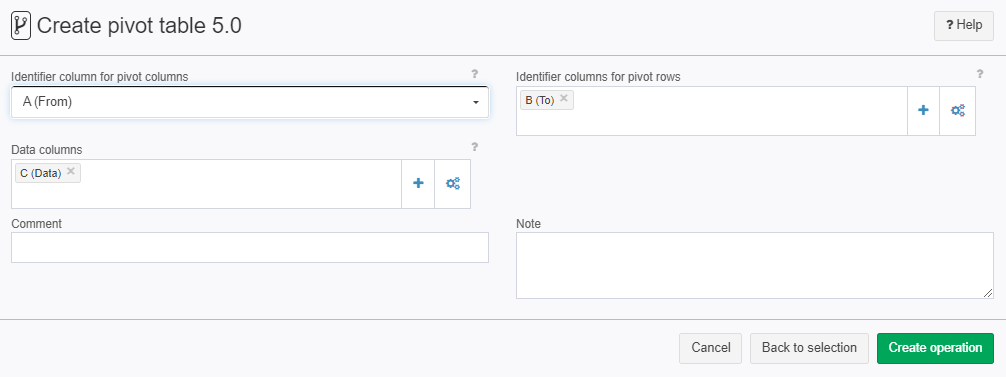Viewport: 1006px width, 377px height.
Task: Remove the B (To) tag
Action: point(563,99)
